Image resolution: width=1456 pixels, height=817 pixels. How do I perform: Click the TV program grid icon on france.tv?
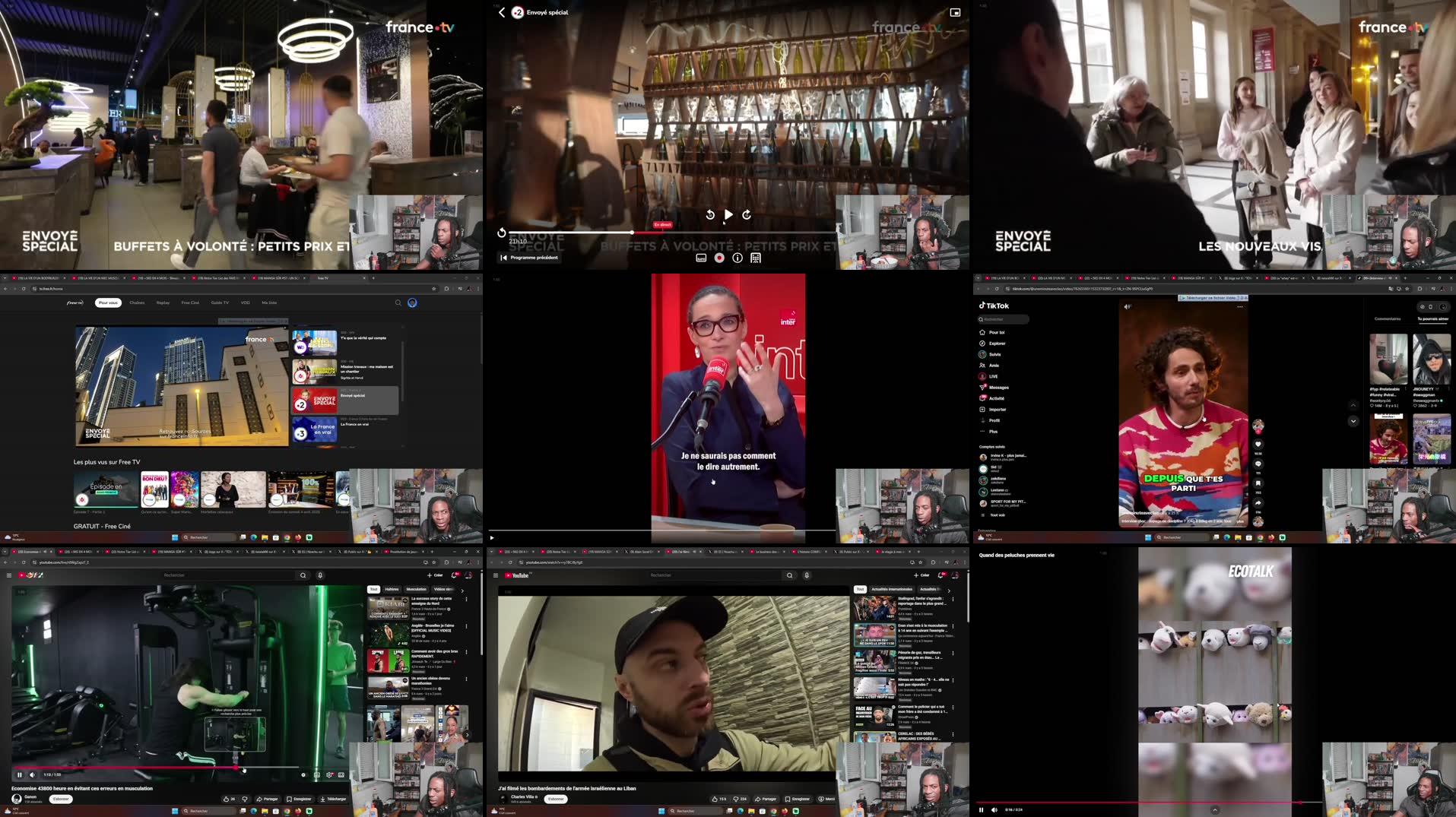[x=755, y=258]
